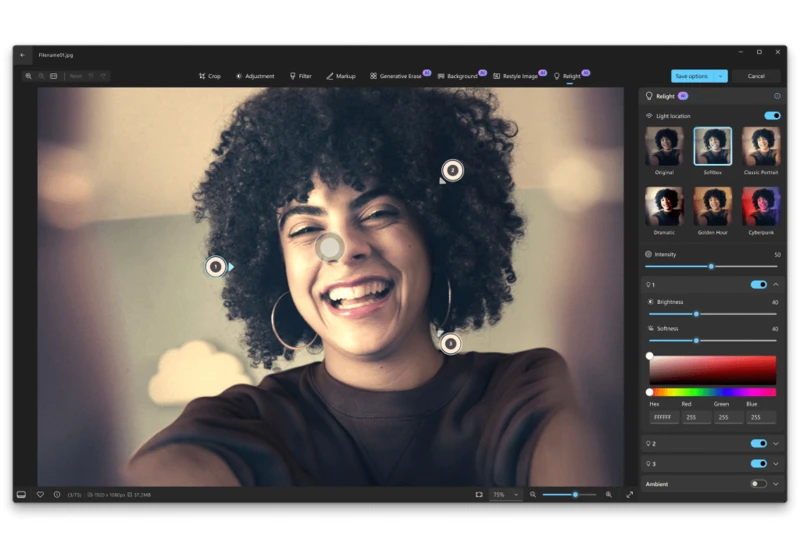800x560 pixels.
Task: Toggle the Light location switch
Action: click(x=772, y=116)
